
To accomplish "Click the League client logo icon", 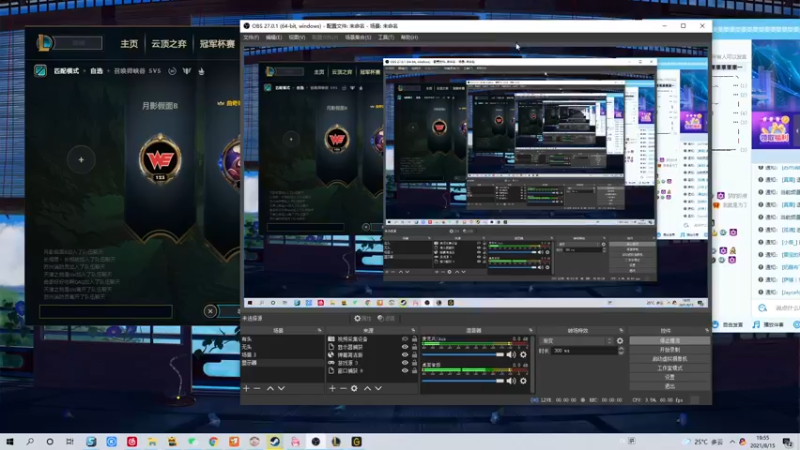I will (x=44, y=43).
